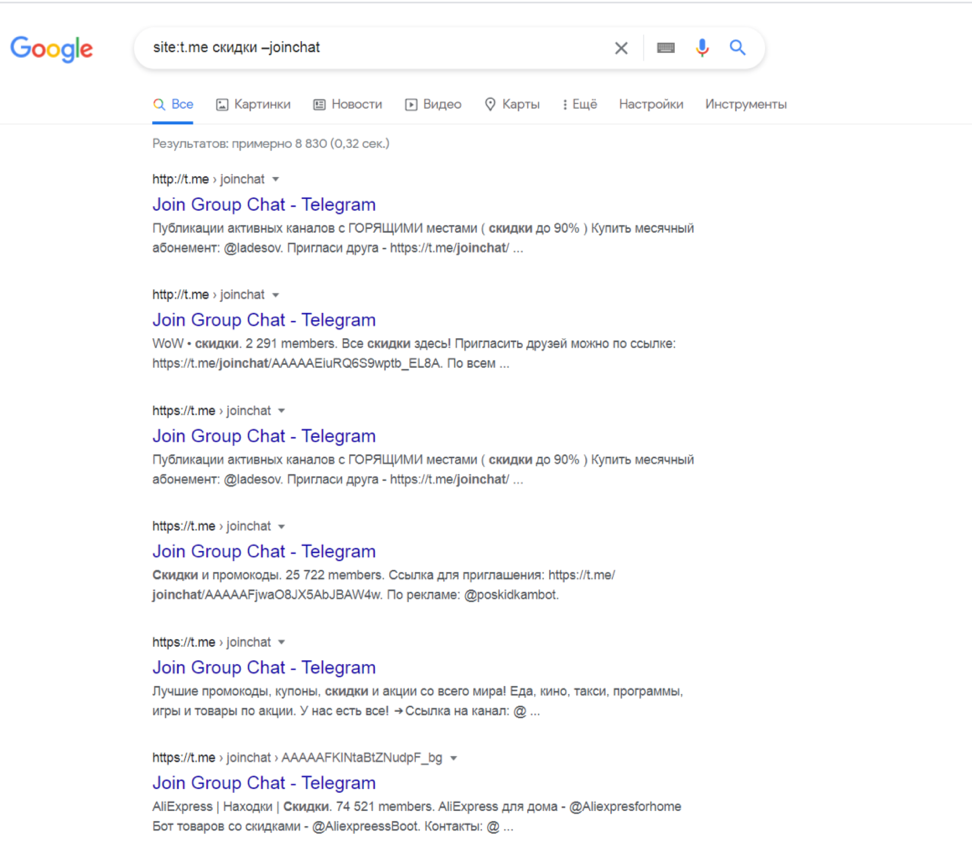The image size is (972, 841).
Task: Open the Видео video tab
Action: pos(433,104)
